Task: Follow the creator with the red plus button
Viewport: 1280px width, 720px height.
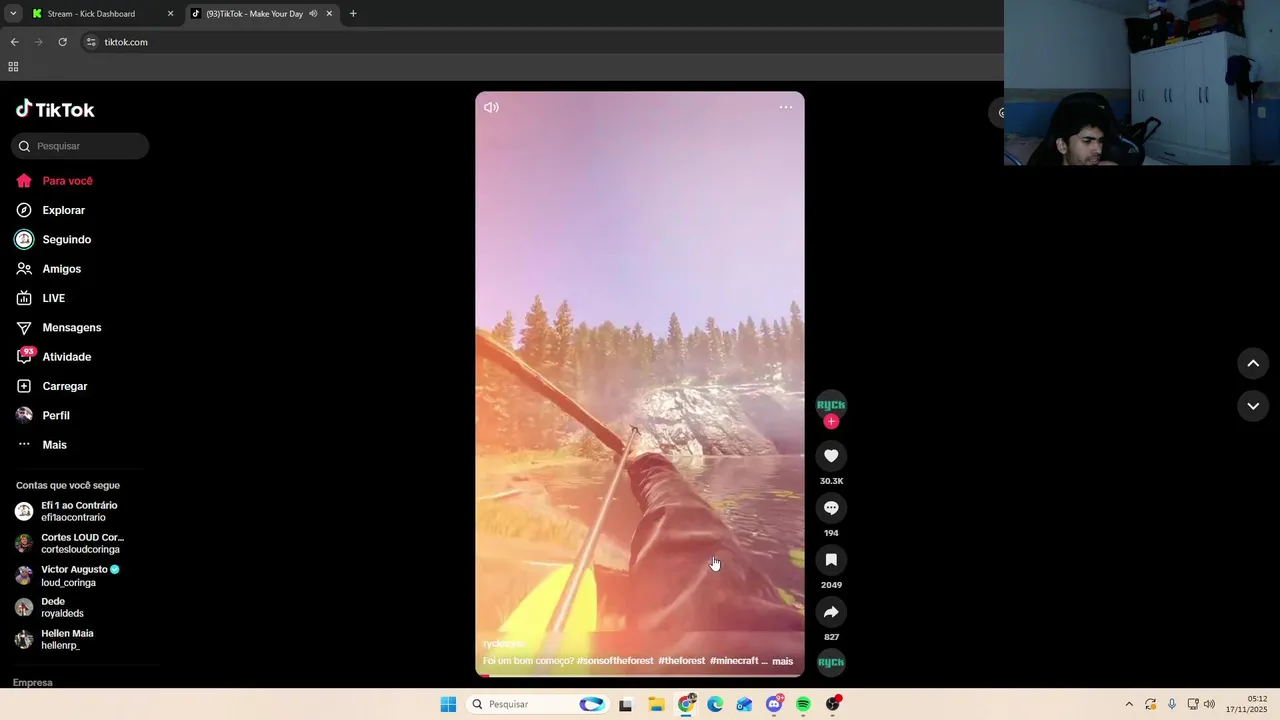Action: (x=831, y=422)
